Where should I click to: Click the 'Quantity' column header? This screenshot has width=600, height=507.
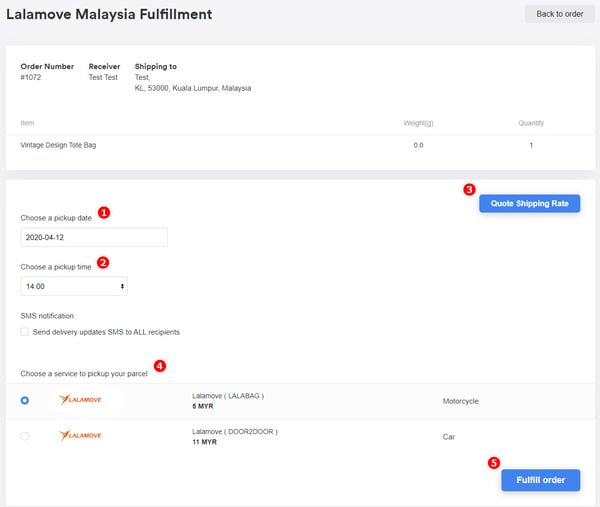pos(531,123)
